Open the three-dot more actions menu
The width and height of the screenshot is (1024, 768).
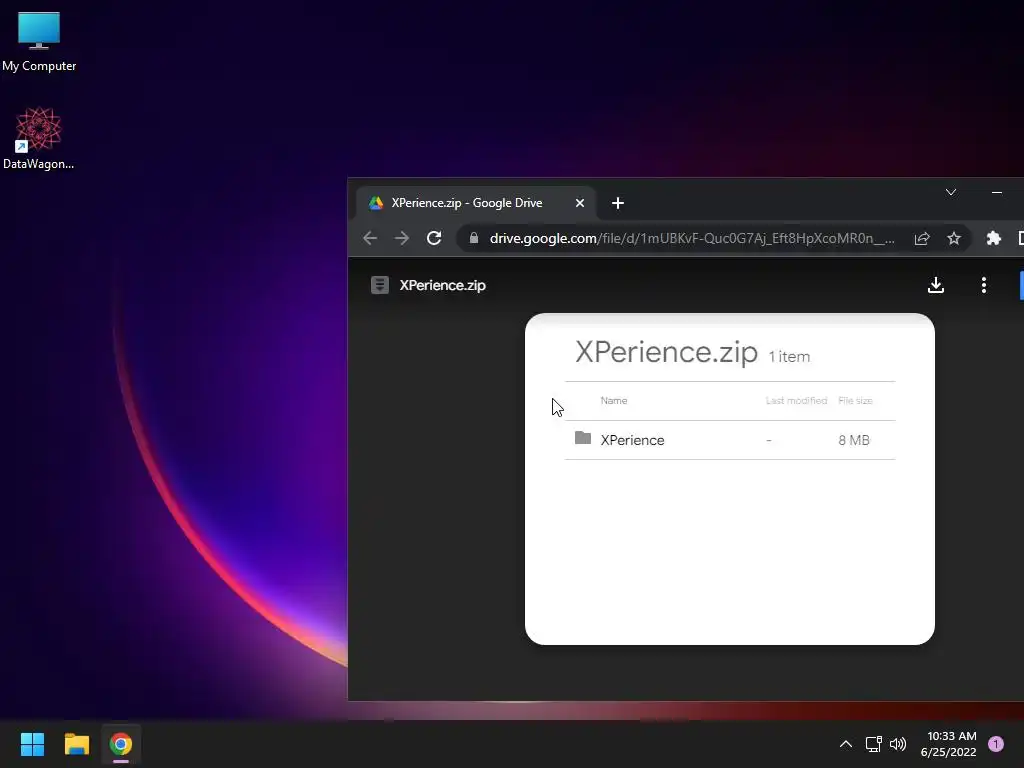click(x=984, y=285)
